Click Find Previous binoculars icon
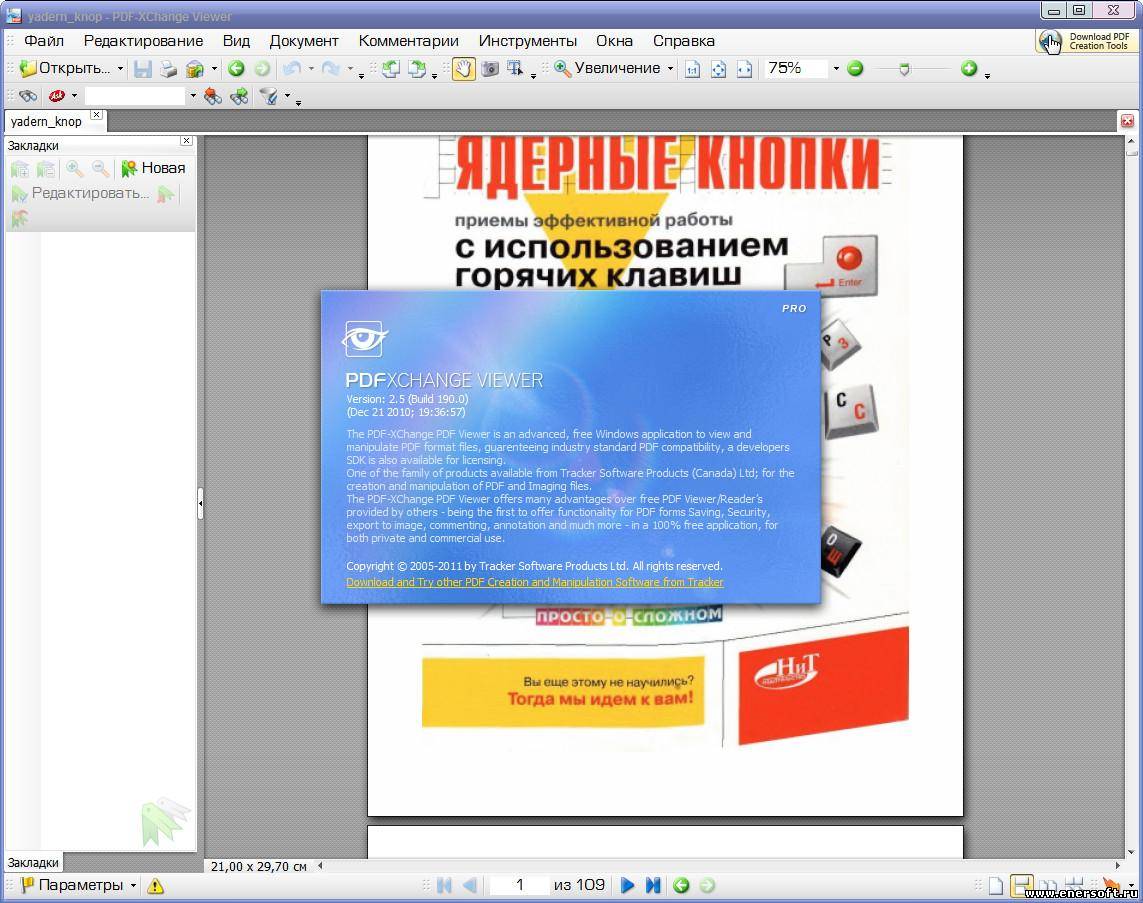 pyautogui.click(x=213, y=95)
